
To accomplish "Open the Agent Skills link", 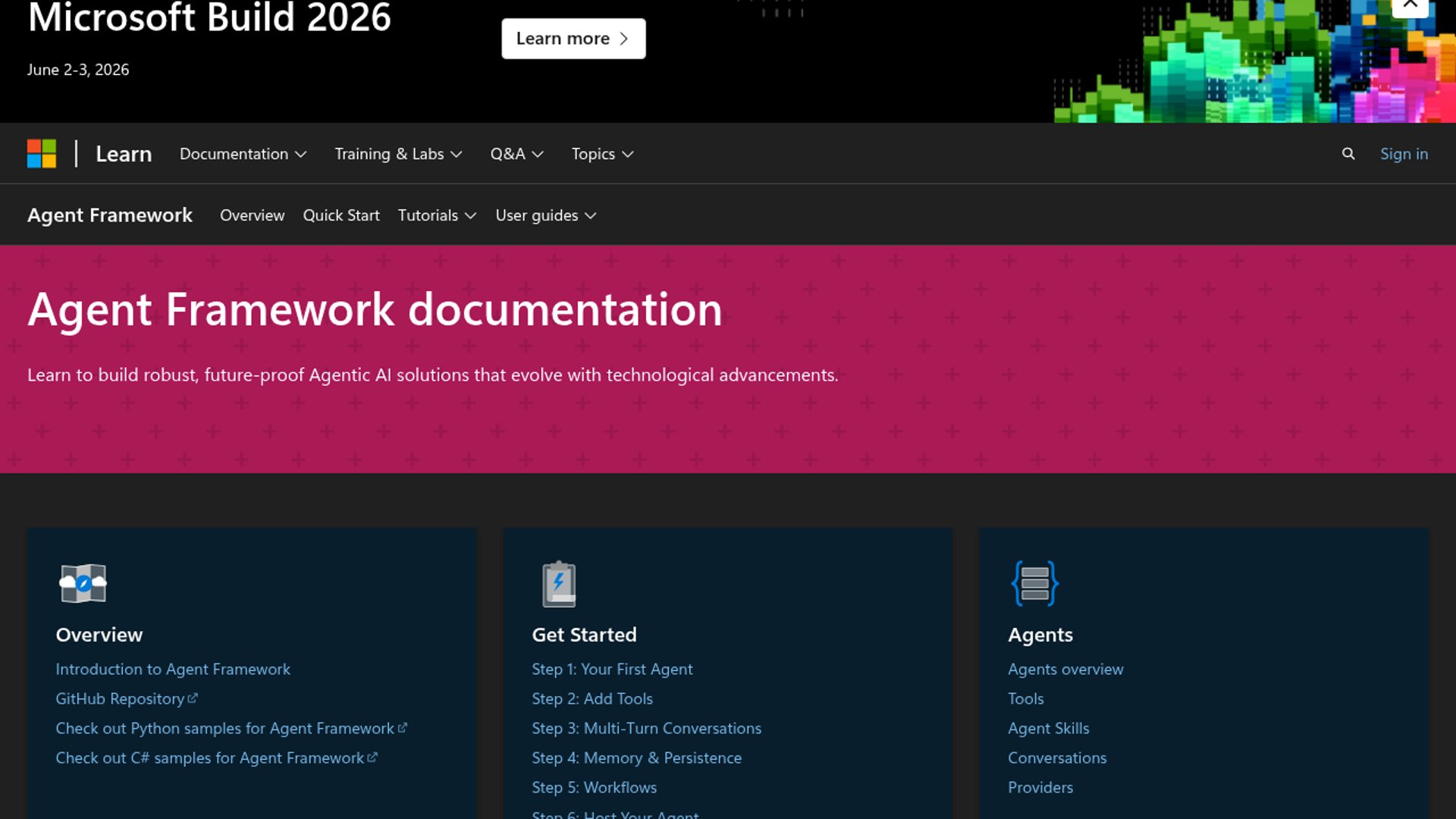I will (1048, 728).
